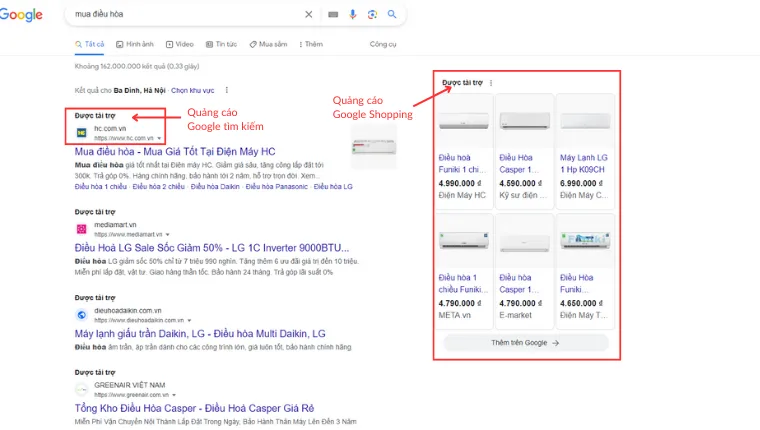The image size is (760, 430).
Task: Select the Tất cả tab
Action: click(90, 44)
